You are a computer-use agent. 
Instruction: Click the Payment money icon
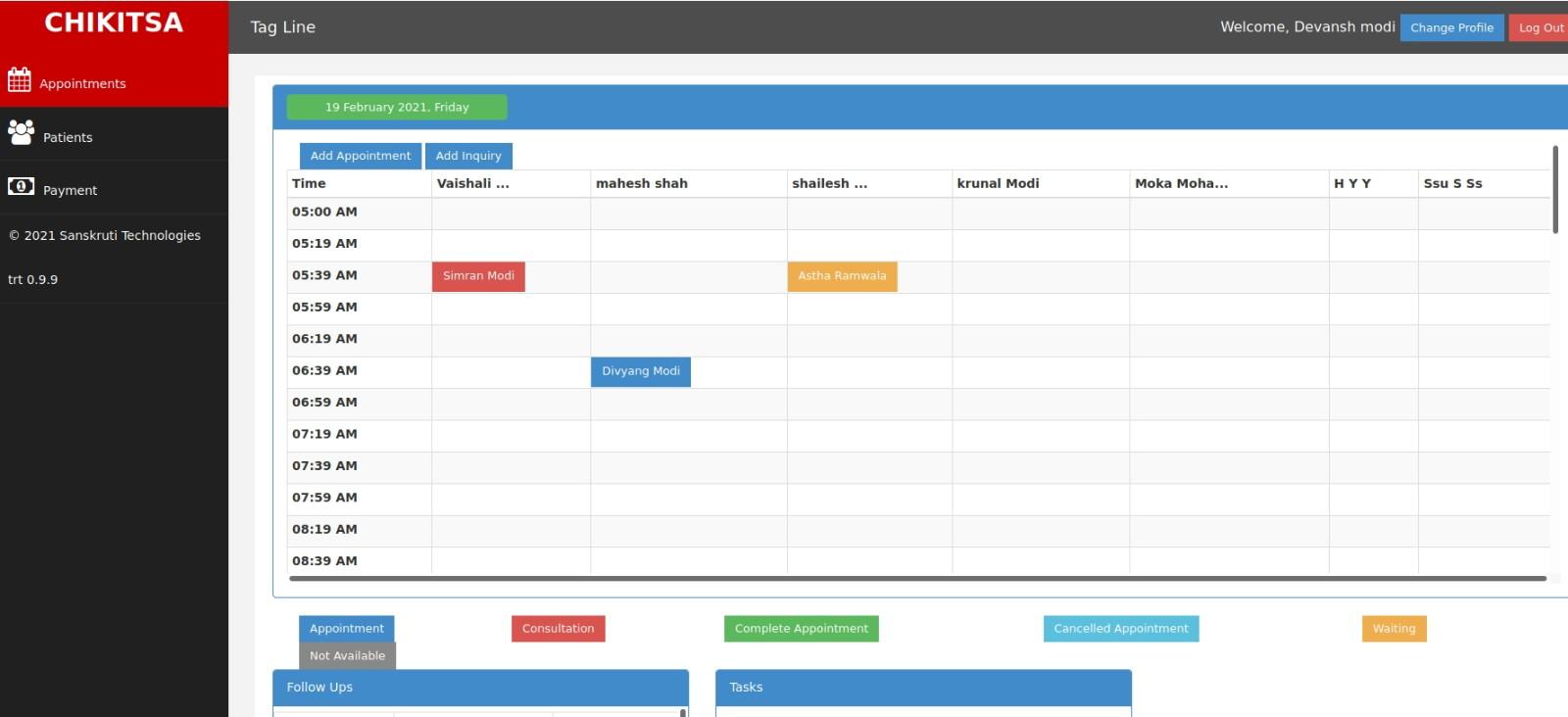[21, 186]
